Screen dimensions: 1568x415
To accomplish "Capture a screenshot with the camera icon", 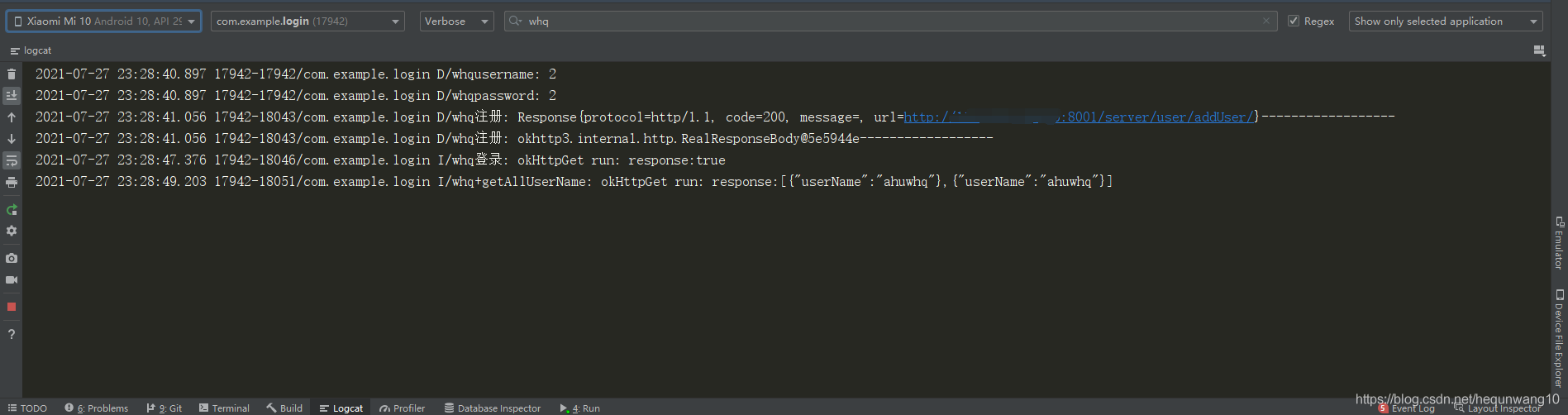I will tap(12, 258).
